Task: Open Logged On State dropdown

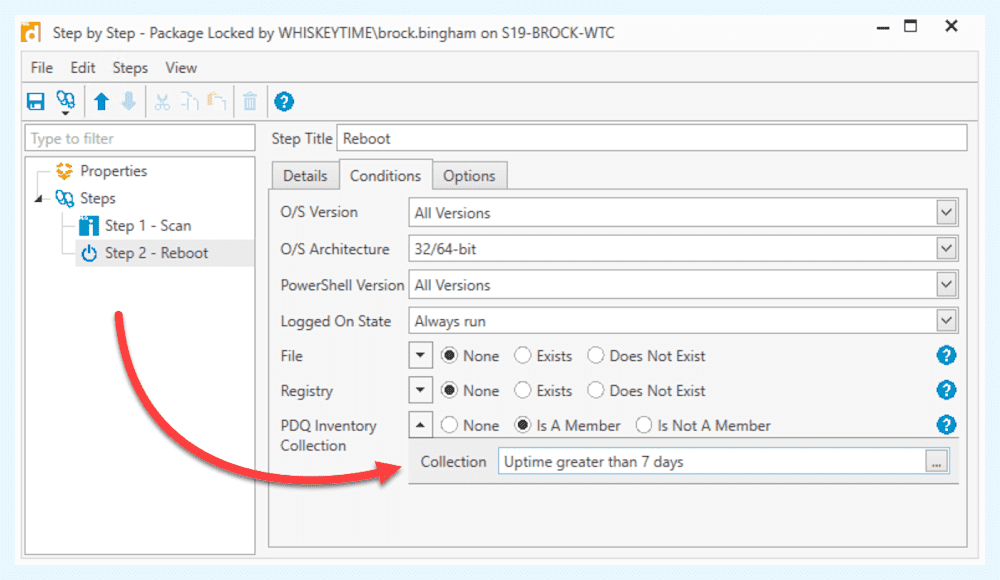Action: [x=946, y=320]
